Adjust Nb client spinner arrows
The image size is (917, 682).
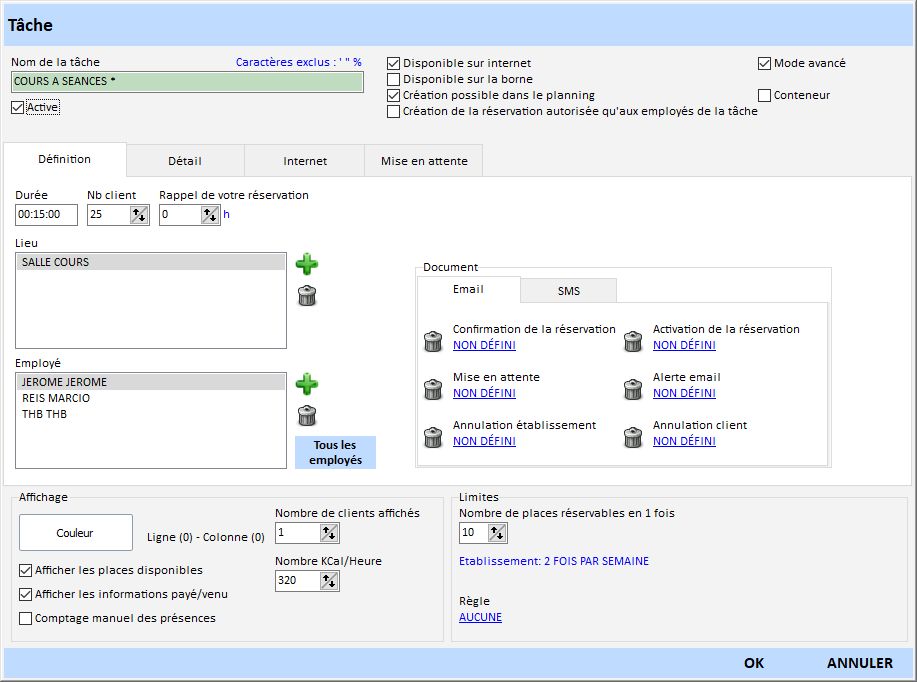click(138, 214)
